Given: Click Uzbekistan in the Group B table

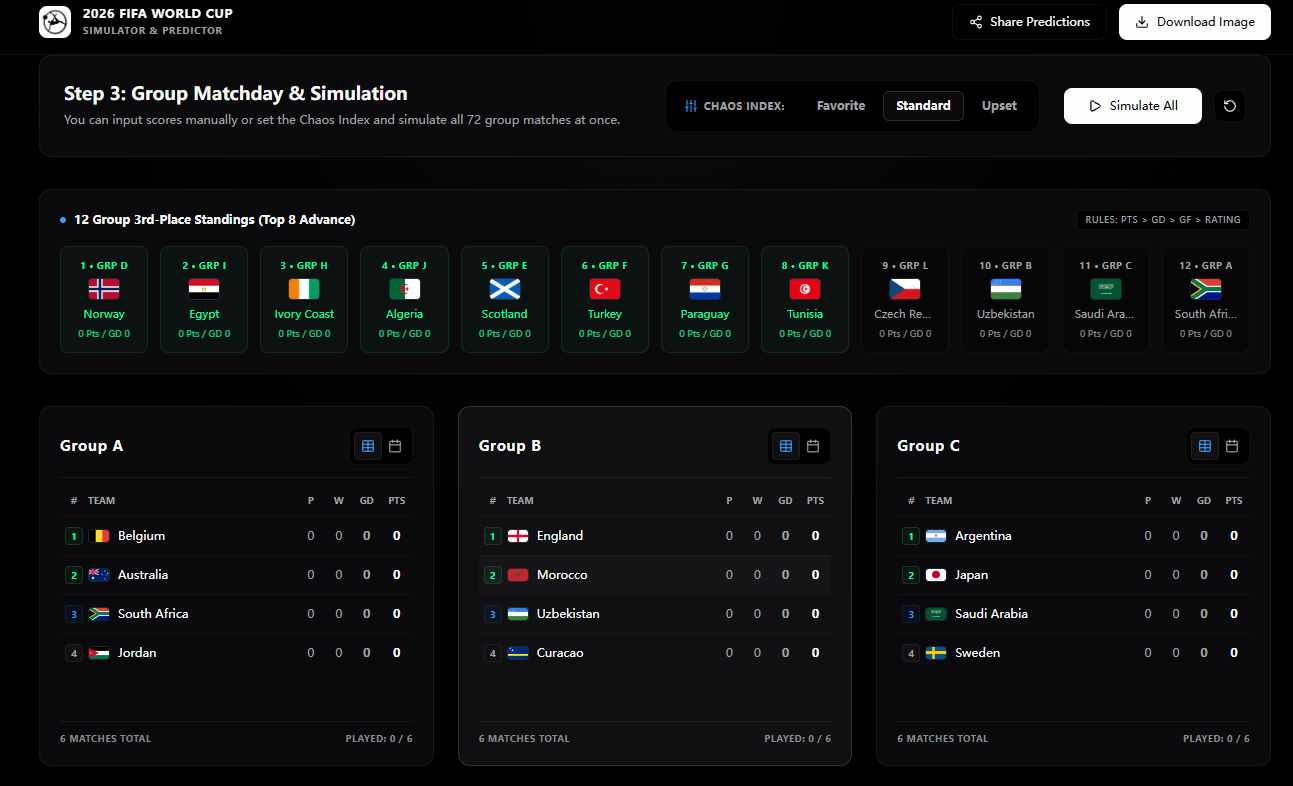Looking at the screenshot, I should tap(654, 614).
